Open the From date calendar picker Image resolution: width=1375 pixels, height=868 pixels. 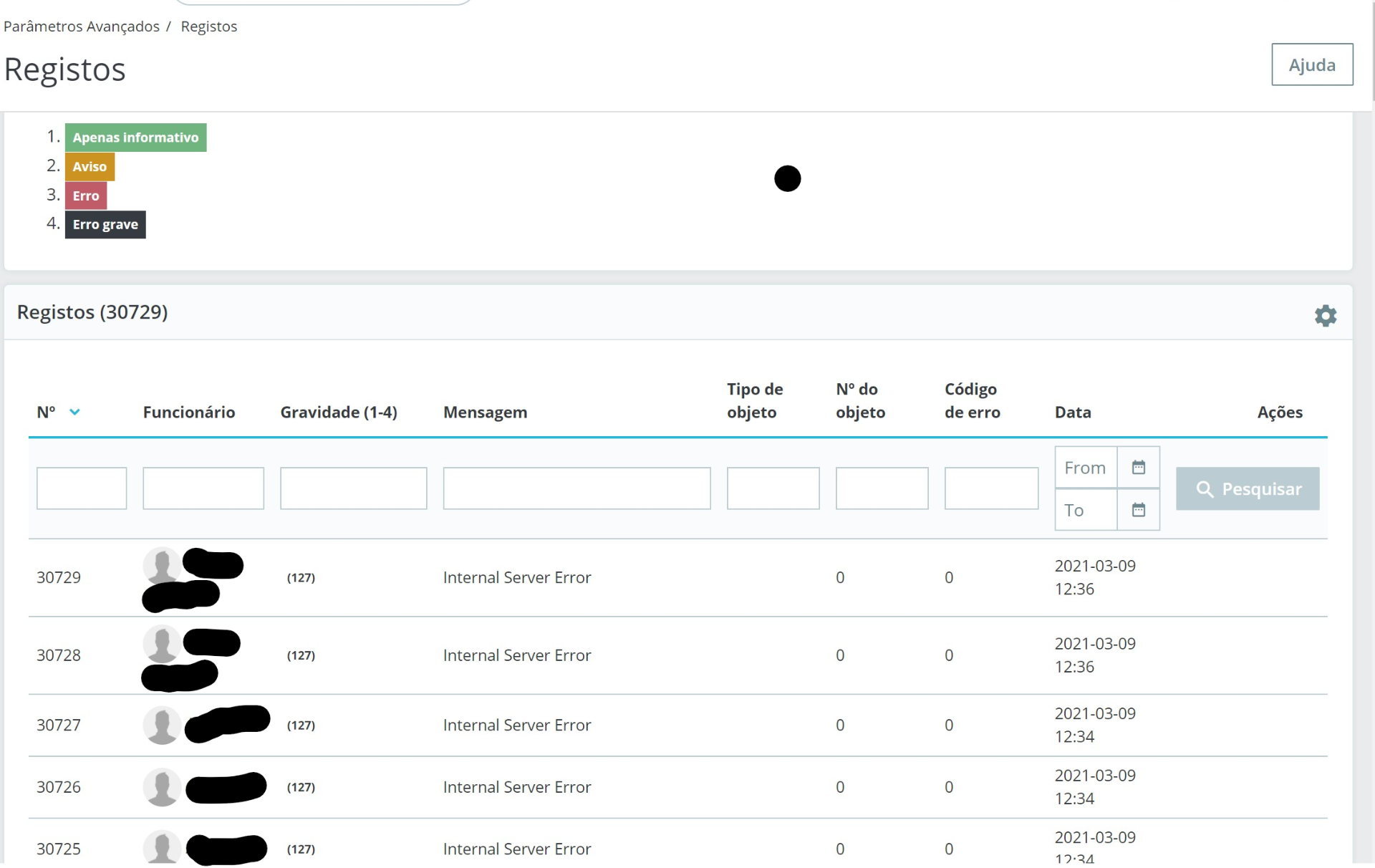[1138, 467]
